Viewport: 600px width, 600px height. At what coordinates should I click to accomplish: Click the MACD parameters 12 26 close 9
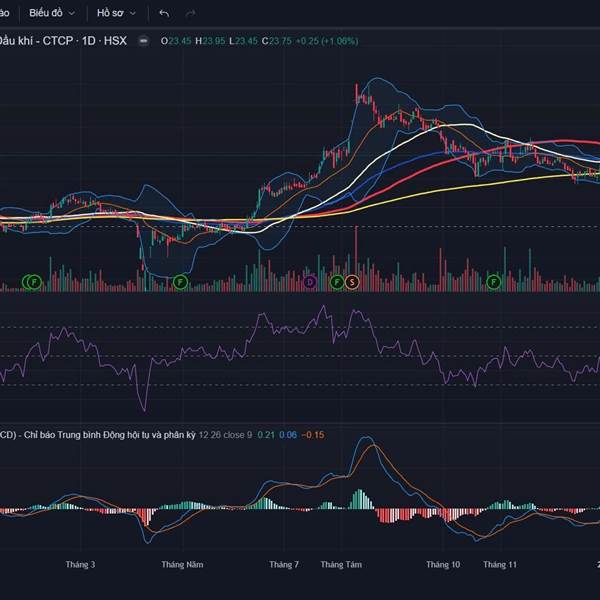pyautogui.click(x=225, y=434)
